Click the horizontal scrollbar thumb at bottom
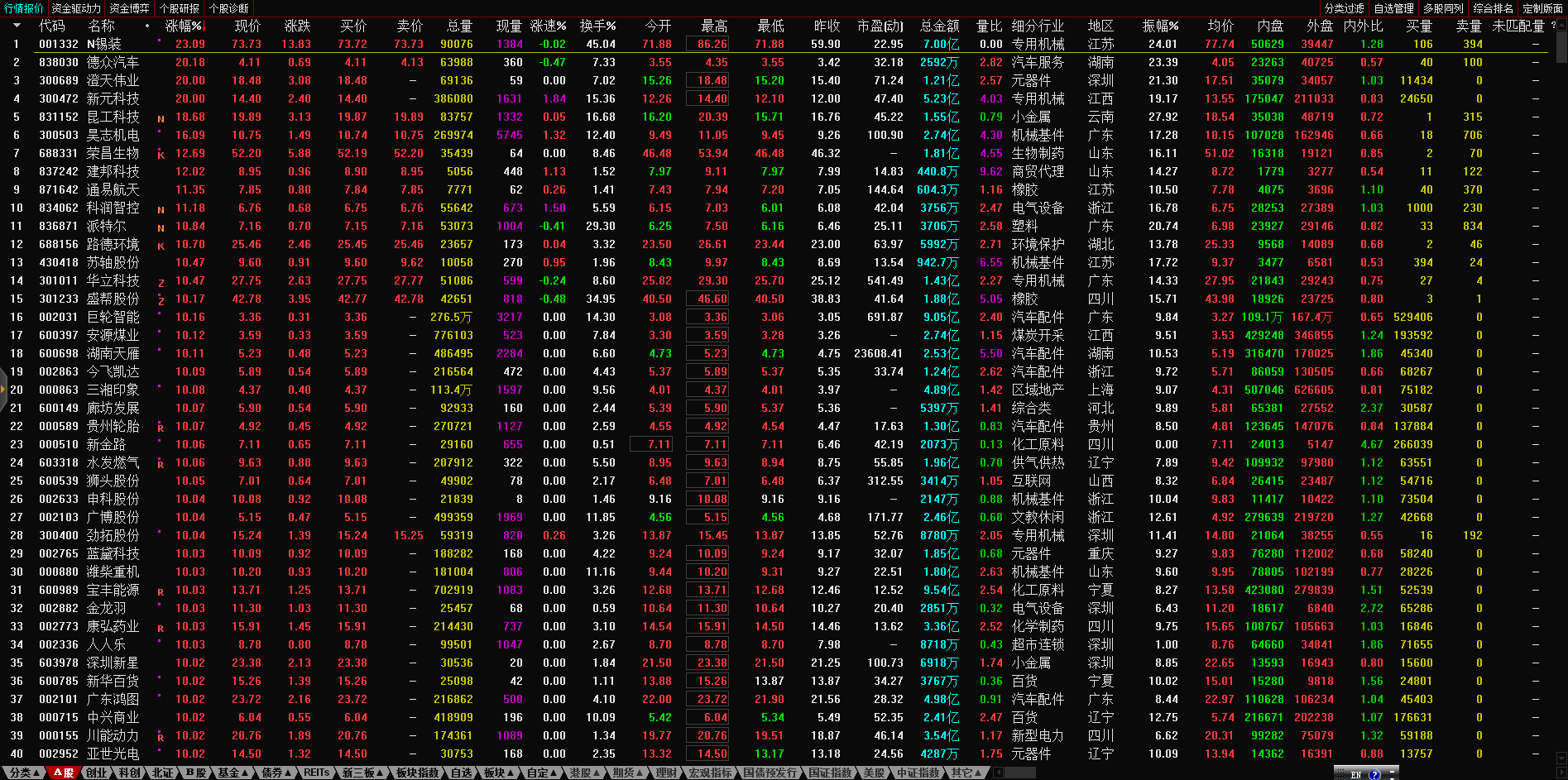 click(x=1019, y=773)
